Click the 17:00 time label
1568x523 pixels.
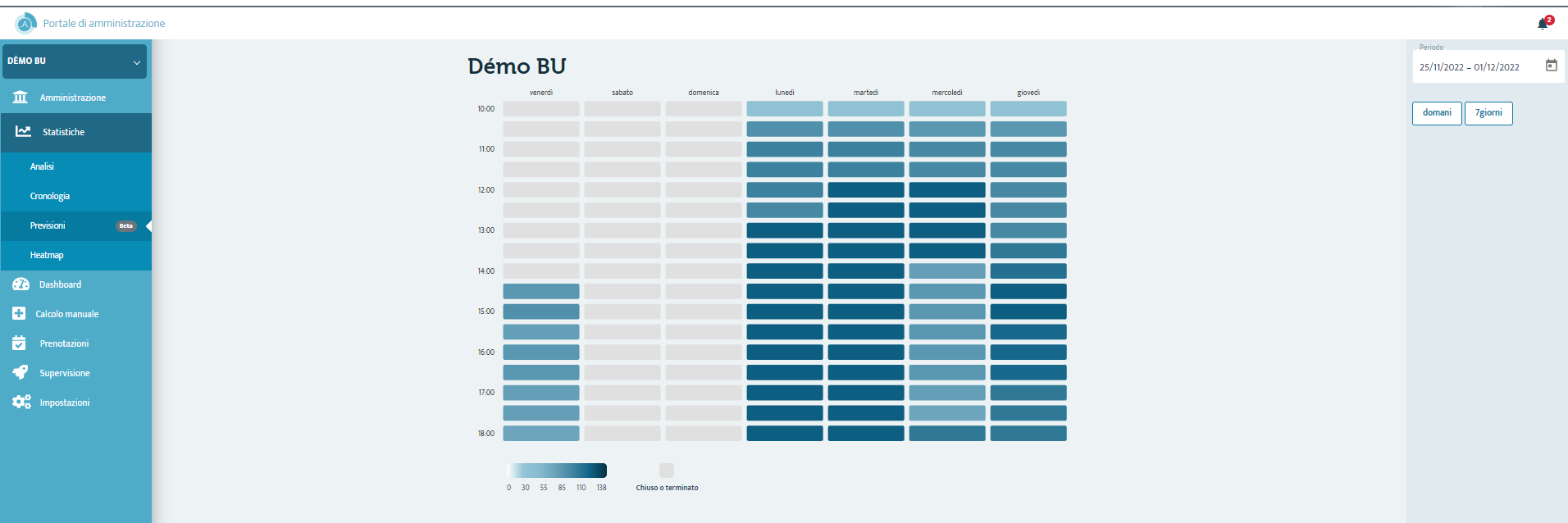click(x=486, y=393)
